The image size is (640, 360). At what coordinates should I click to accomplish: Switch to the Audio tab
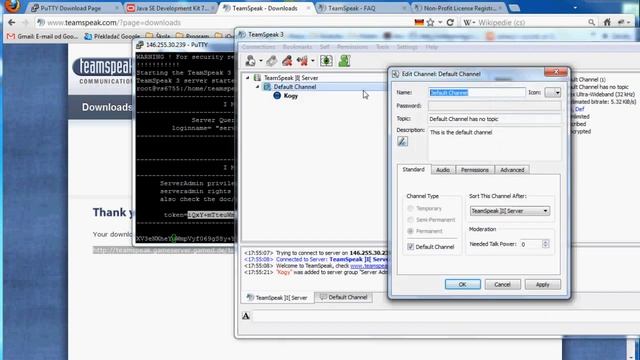443,170
